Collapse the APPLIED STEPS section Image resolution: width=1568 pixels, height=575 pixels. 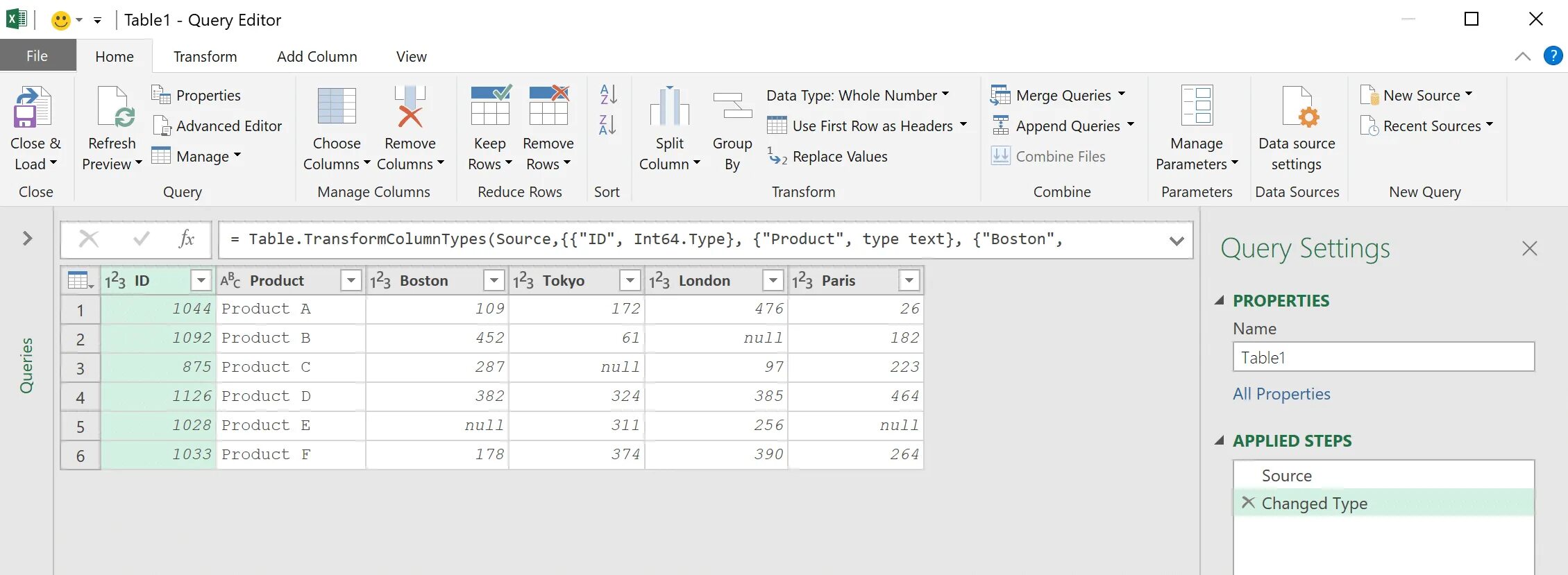click(1219, 440)
